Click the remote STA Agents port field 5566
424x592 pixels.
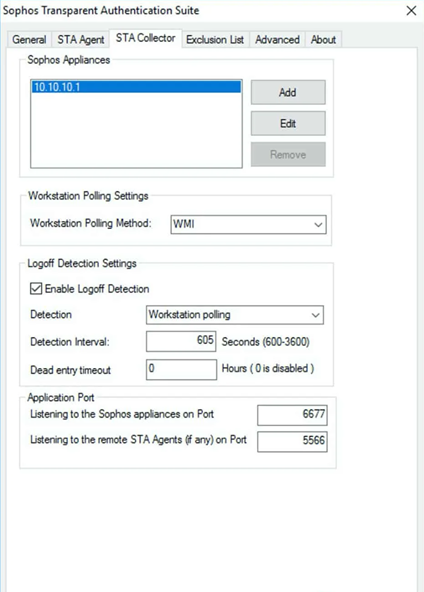(x=292, y=441)
